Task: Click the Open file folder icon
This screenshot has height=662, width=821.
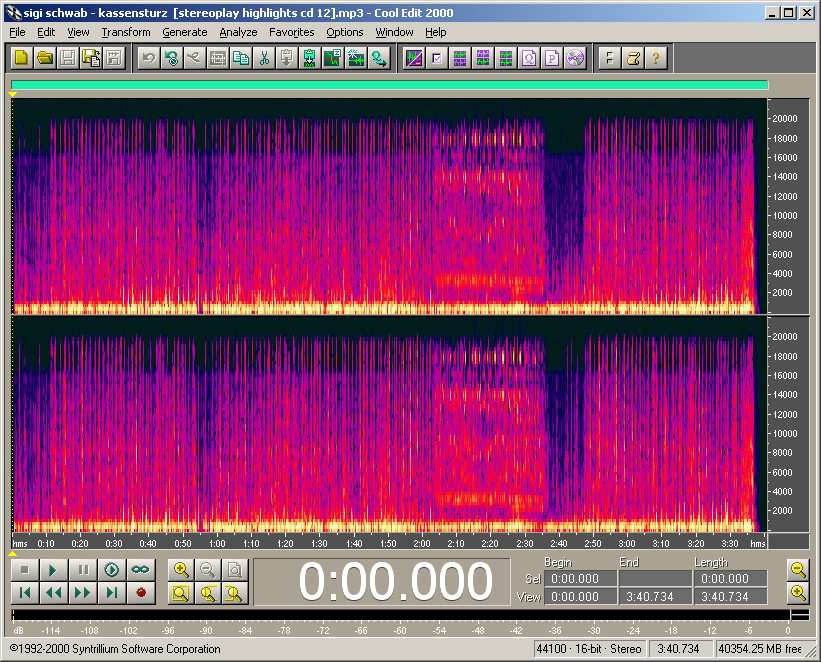Action: 44,58
